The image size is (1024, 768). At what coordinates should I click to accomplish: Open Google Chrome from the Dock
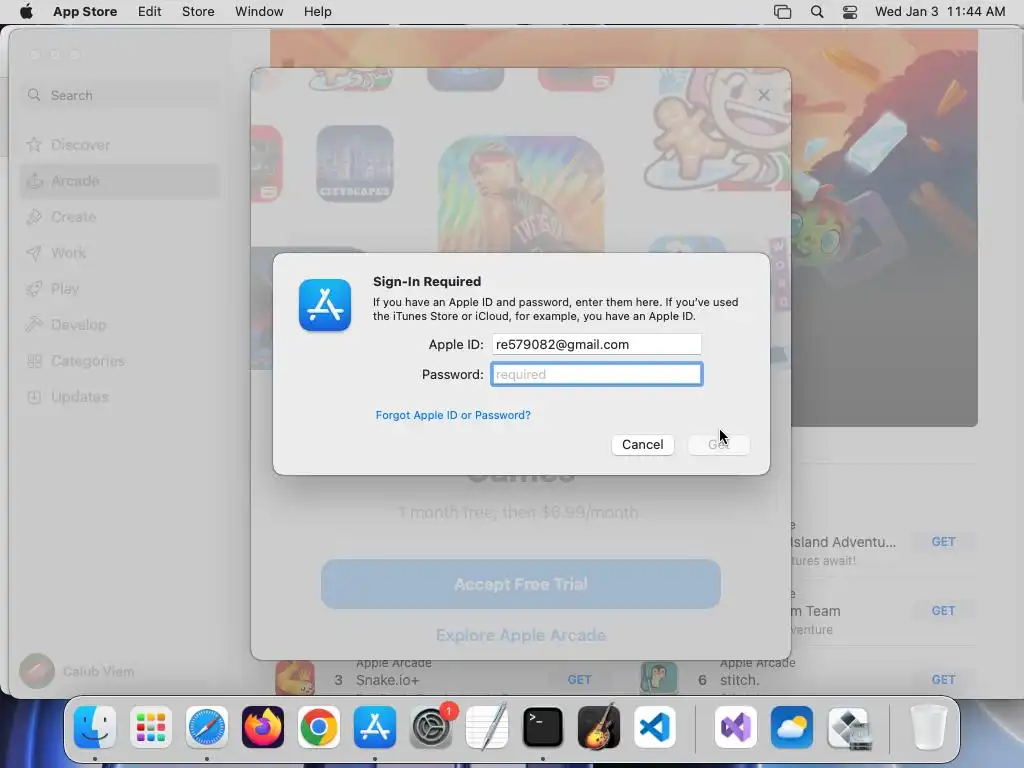(319, 727)
